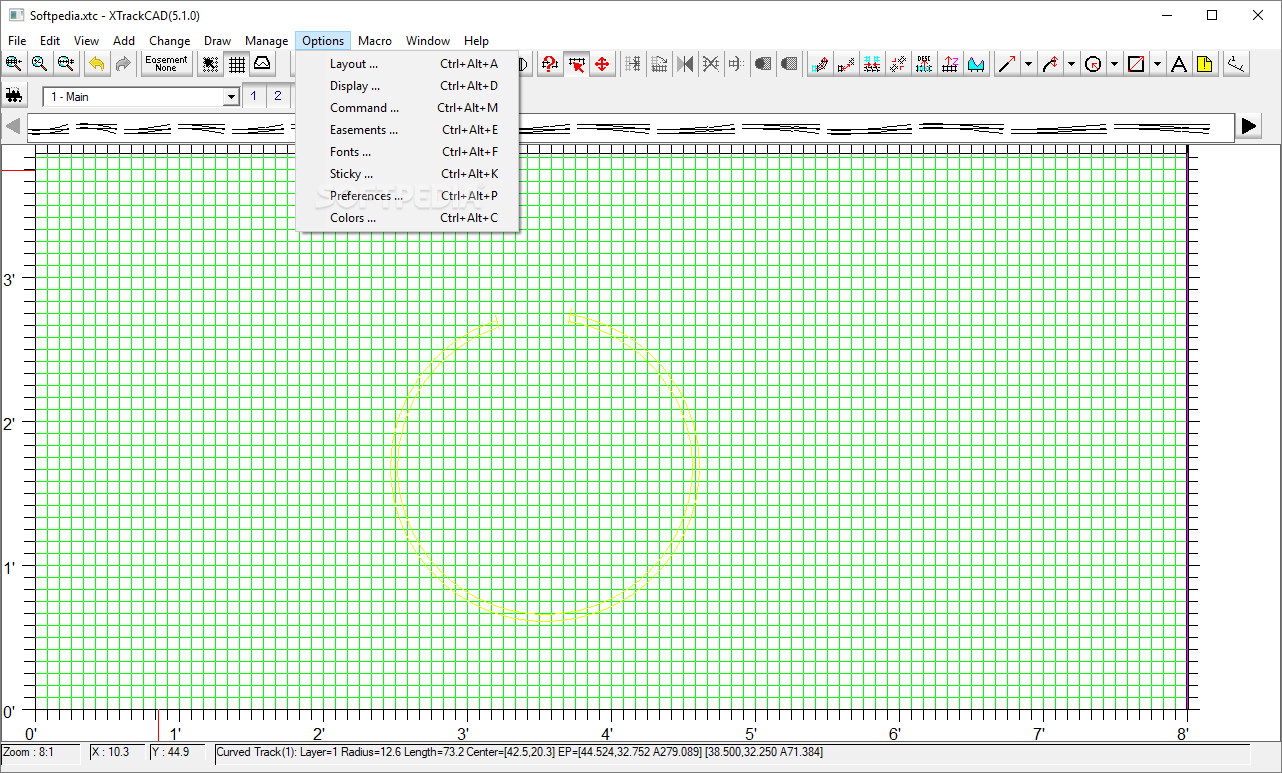Click the Zoom Out magnifier icon
Screen dimensions: 1282x773
(x=65, y=64)
